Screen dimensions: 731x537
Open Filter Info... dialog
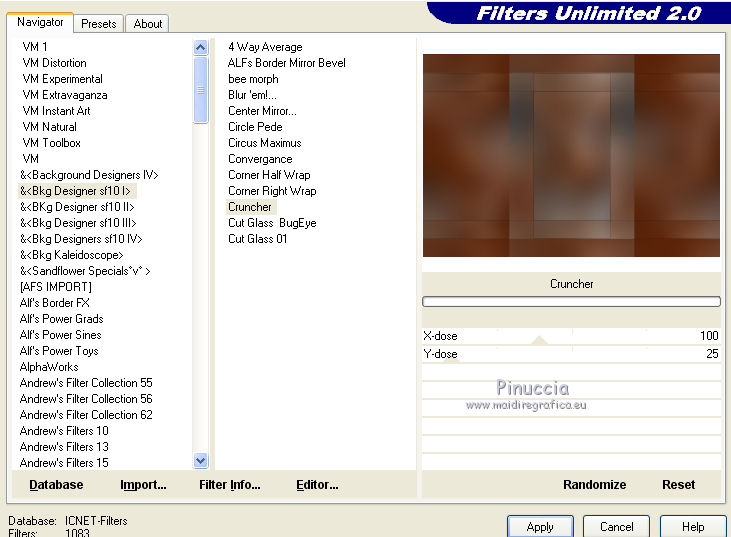[229, 485]
